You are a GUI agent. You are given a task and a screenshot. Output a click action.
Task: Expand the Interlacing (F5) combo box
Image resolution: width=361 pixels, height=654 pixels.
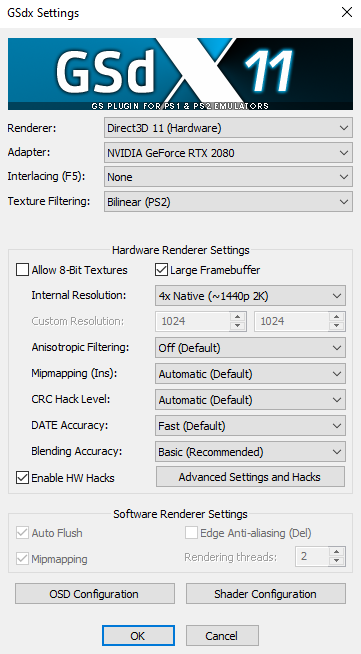(x=228, y=177)
